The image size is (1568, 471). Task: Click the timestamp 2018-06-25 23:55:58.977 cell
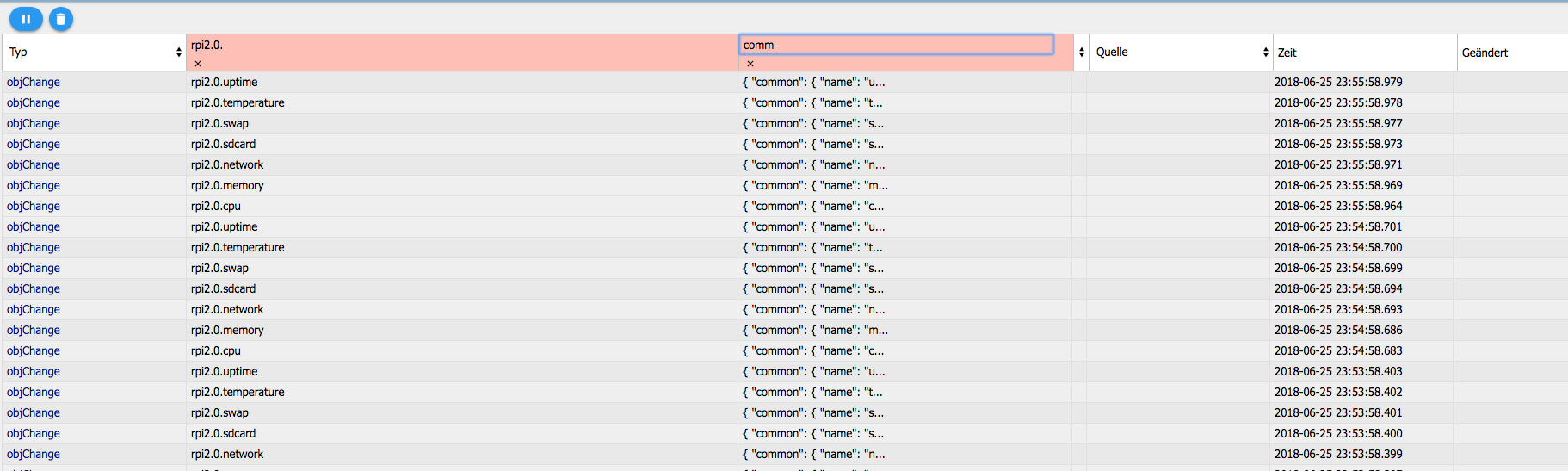coord(1338,124)
